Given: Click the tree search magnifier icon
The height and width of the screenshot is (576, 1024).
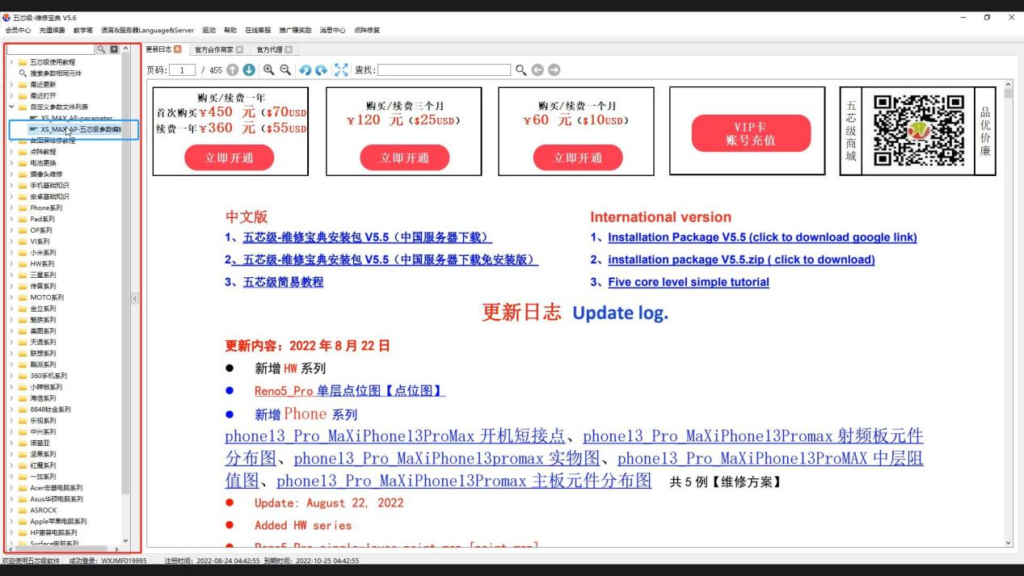Looking at the screenshot, I should tap(101, 50).
